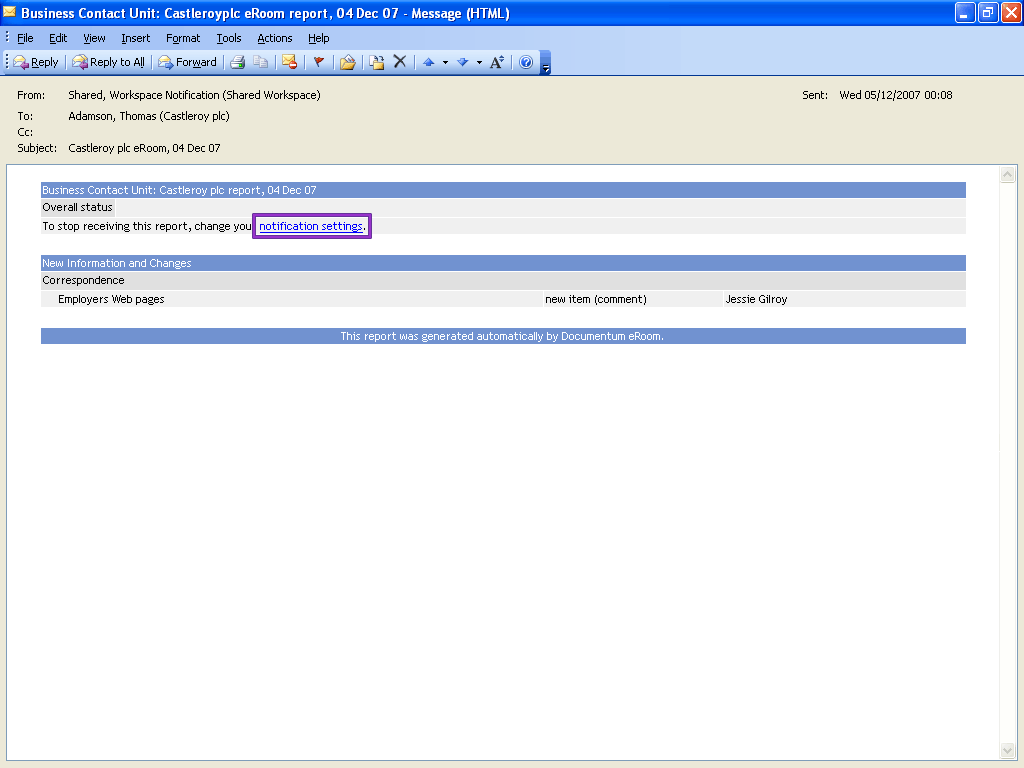Open the Tools menu
1024x768 pixels.
click(229, 38)
